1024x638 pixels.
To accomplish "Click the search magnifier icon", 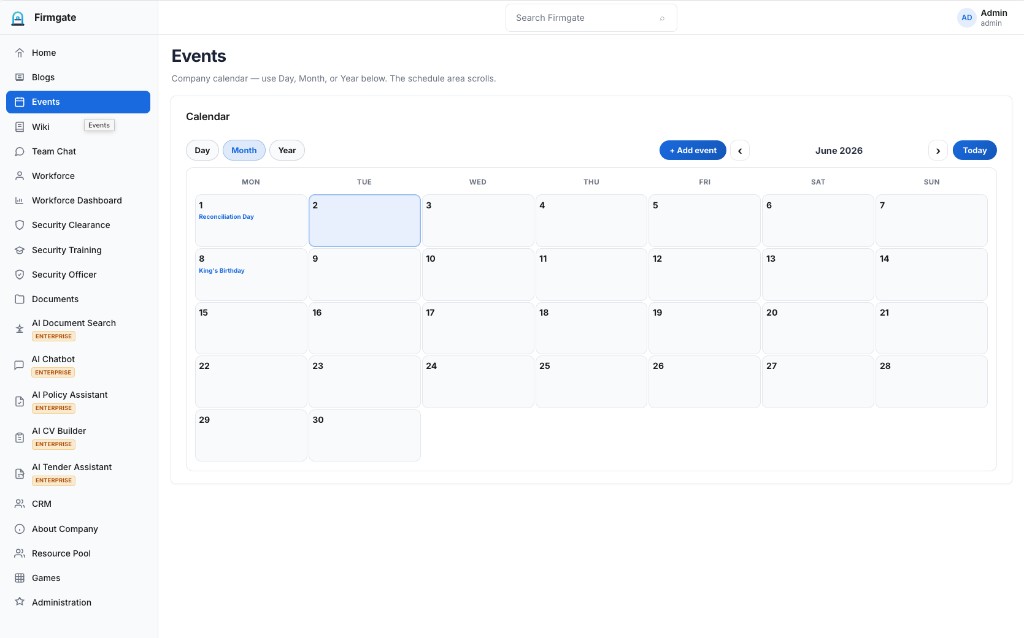I will pos(662,18).
